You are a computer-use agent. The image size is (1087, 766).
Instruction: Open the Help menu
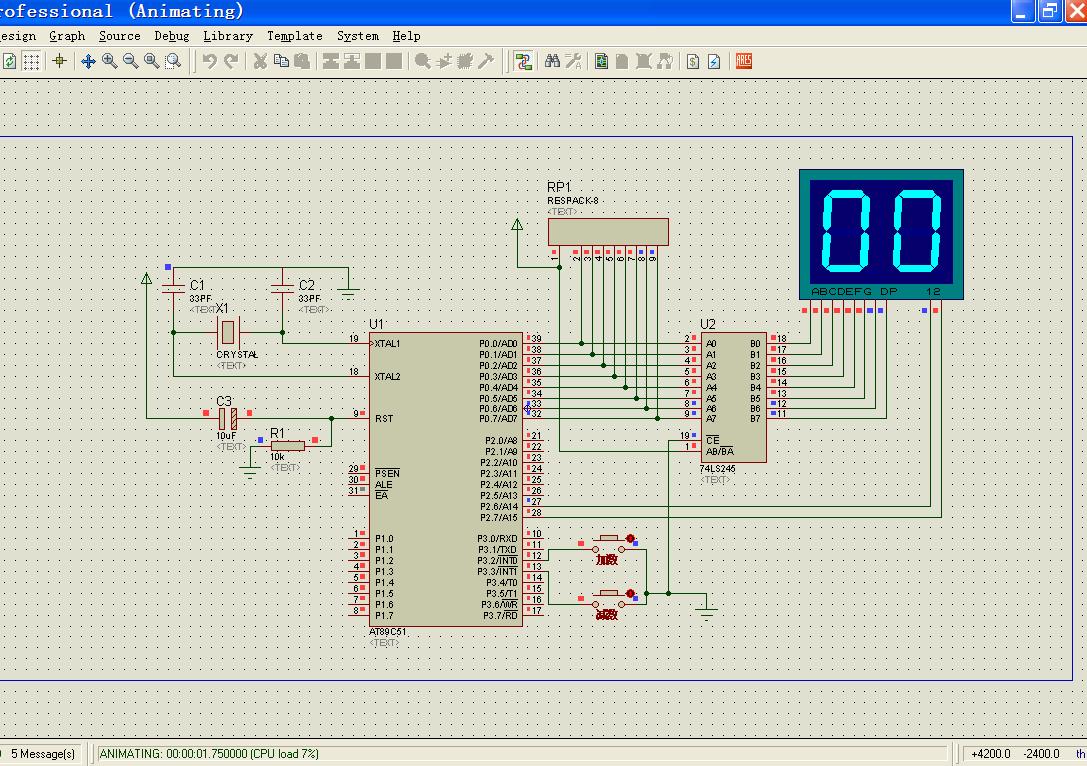tap(406, 36)
